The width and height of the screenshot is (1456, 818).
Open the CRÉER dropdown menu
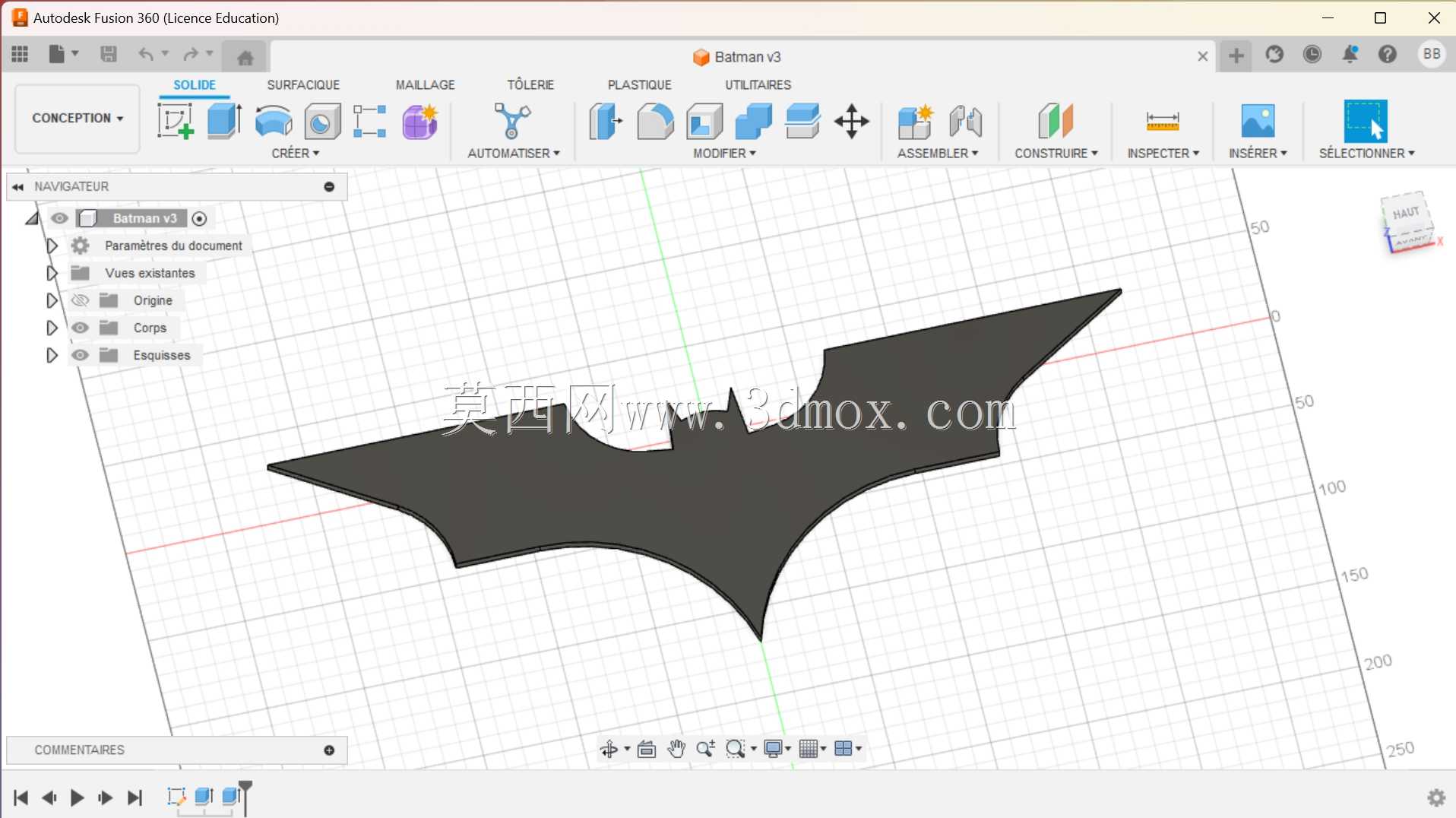pyautogui.click(x=296, y=154)
